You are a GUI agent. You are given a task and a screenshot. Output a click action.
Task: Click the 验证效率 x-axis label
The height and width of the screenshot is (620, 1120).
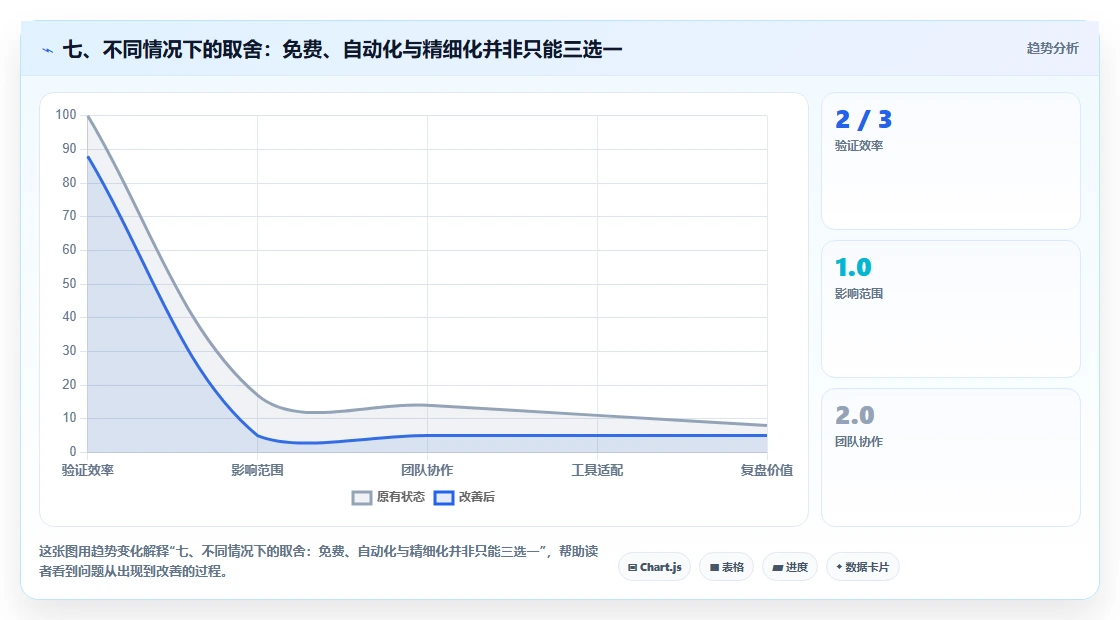tap(88, 470)
